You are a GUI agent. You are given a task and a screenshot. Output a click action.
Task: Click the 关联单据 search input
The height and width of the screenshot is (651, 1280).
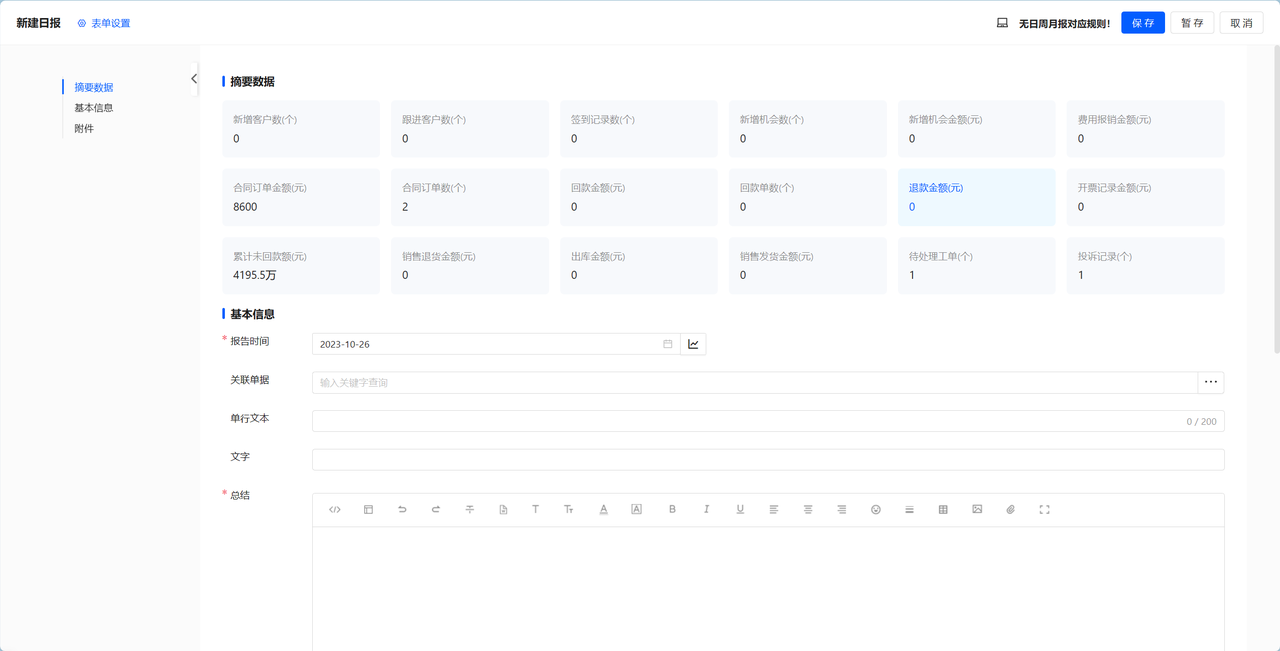pyautogui.click(x=755, y=382)
